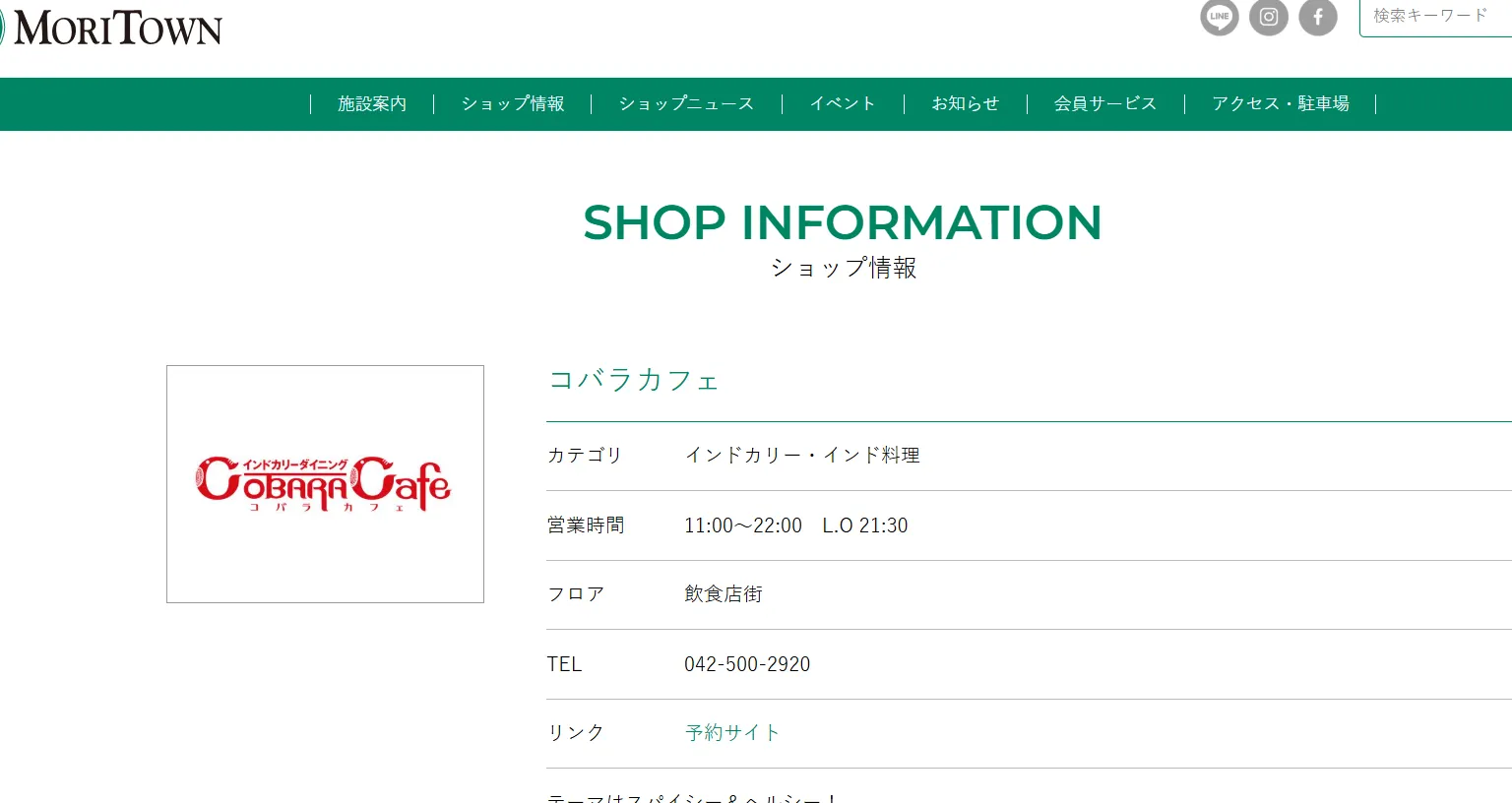Select the telephone number 042-500-2920
1512x803 pixels.
pyautogui.click(x=747, y=664)
